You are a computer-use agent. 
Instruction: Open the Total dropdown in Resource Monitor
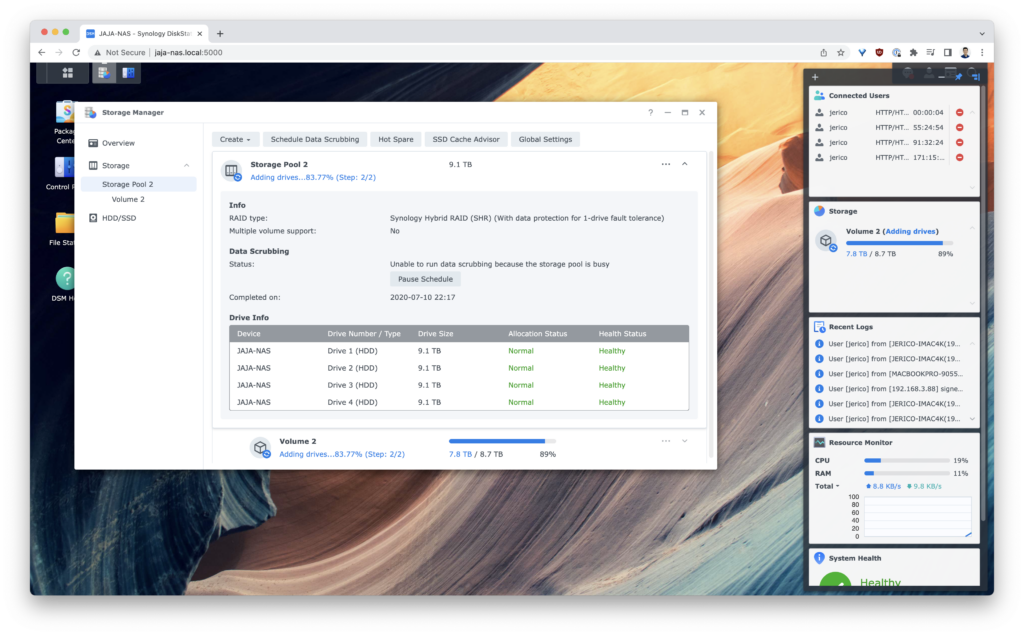coord(827,486)
